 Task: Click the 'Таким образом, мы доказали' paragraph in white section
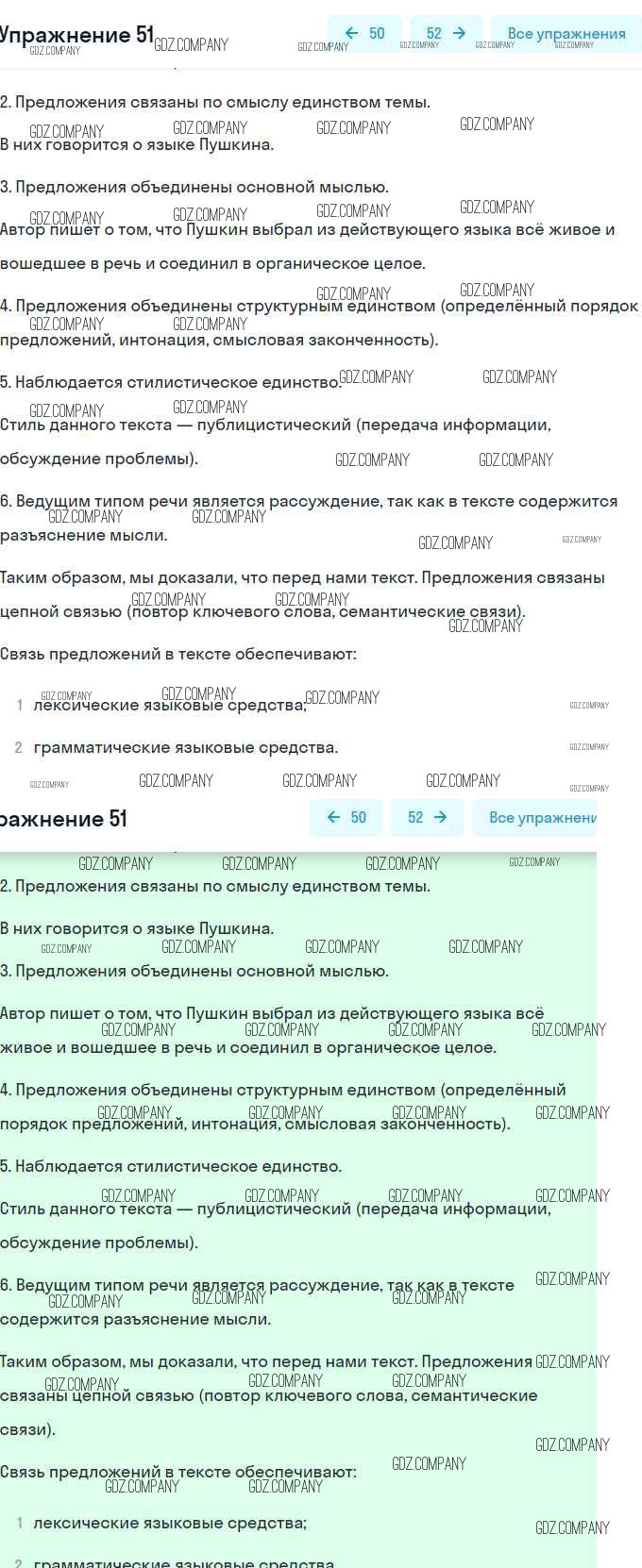point(302,577)
